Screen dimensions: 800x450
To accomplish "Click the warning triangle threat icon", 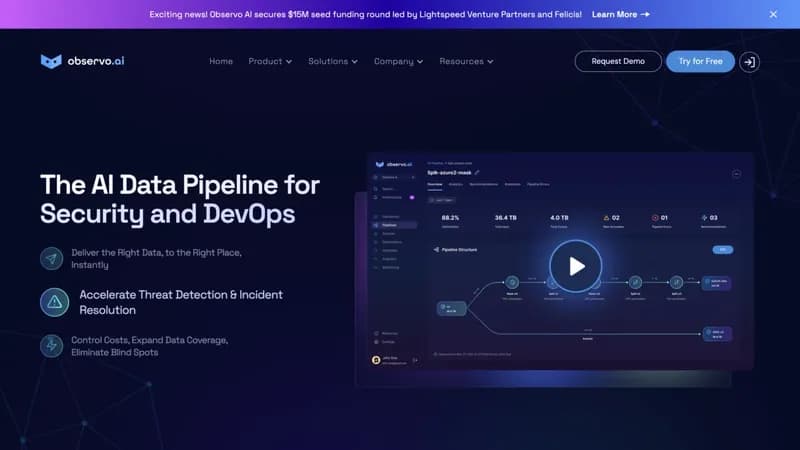I will [55, 302].
